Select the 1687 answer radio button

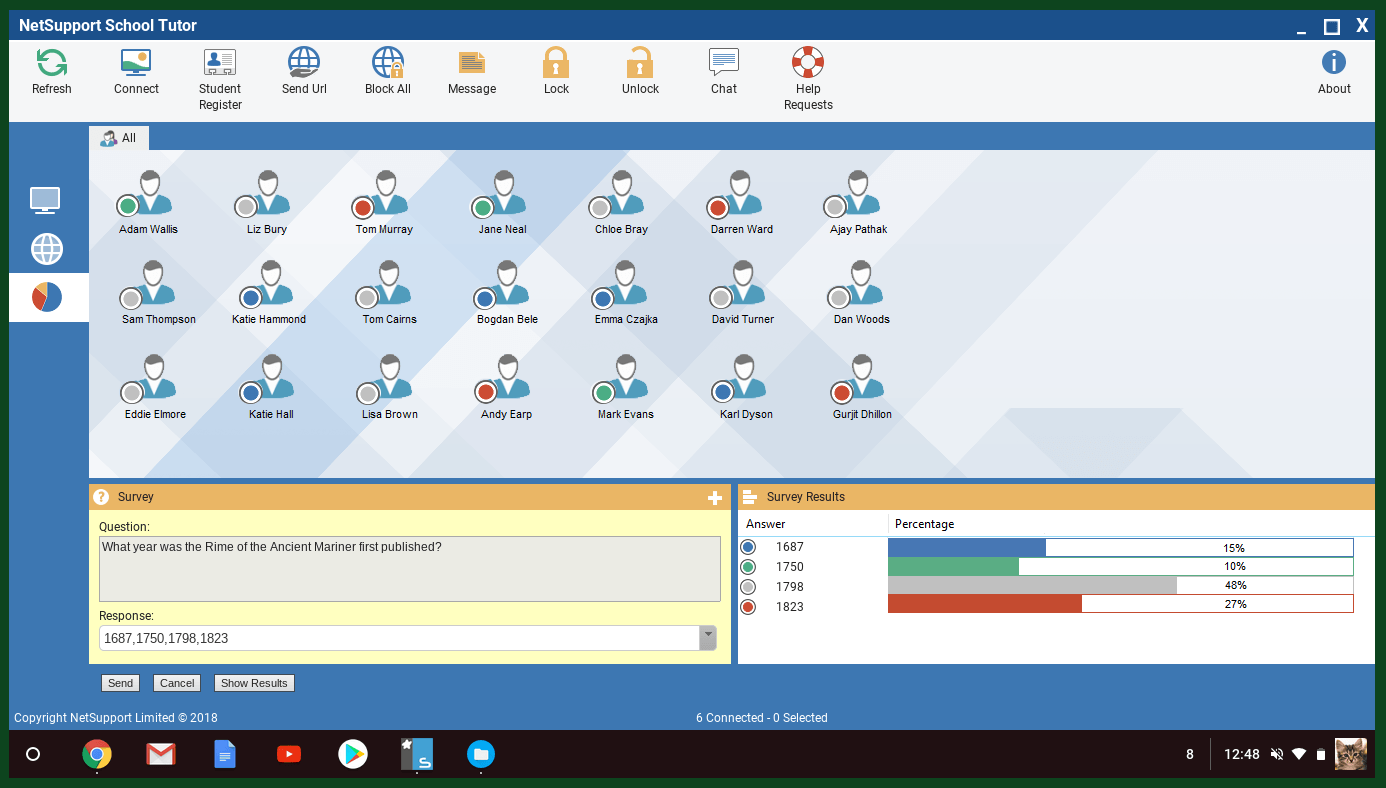click(x=748, y=547)
